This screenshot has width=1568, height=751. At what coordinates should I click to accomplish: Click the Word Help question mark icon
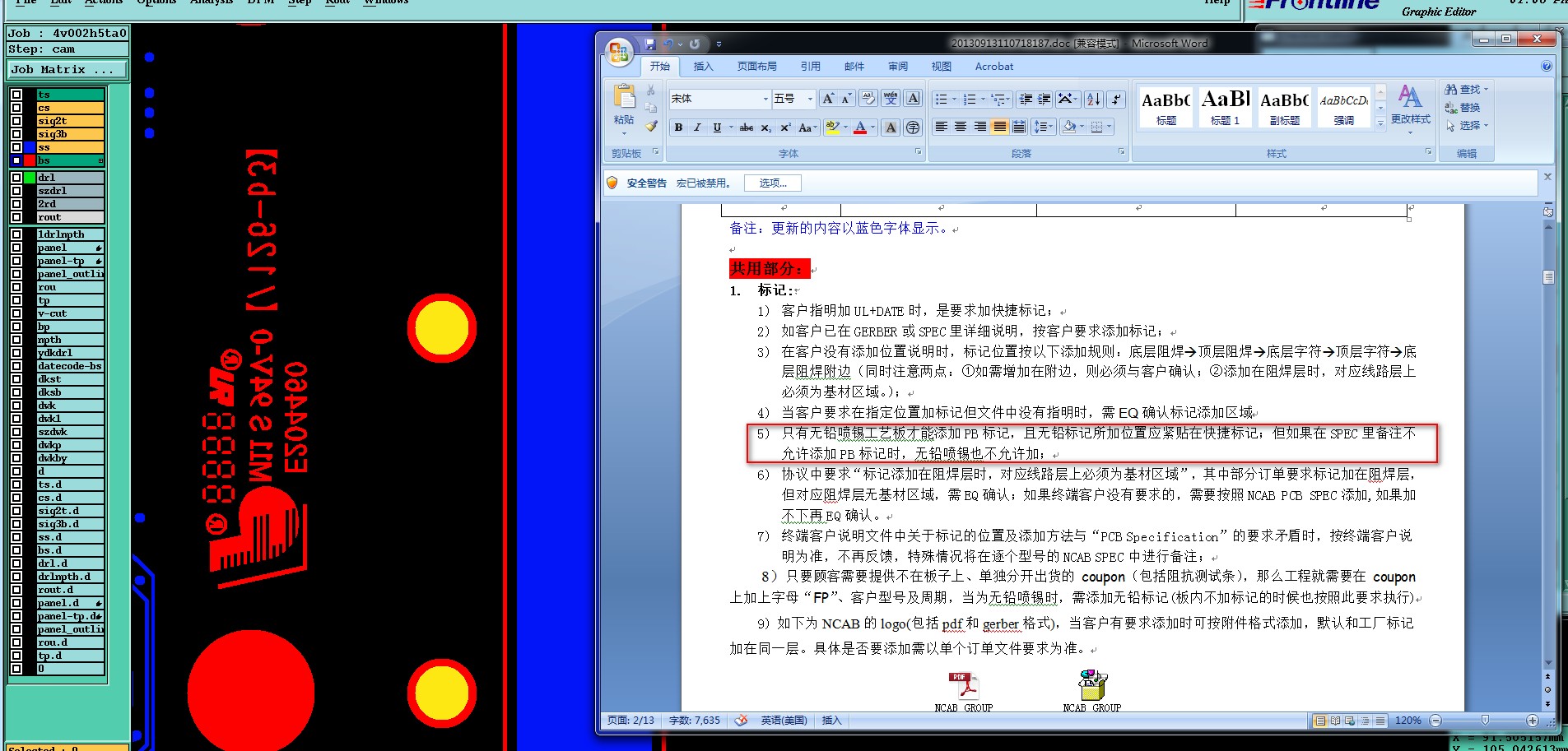(x=1547, y=67)
